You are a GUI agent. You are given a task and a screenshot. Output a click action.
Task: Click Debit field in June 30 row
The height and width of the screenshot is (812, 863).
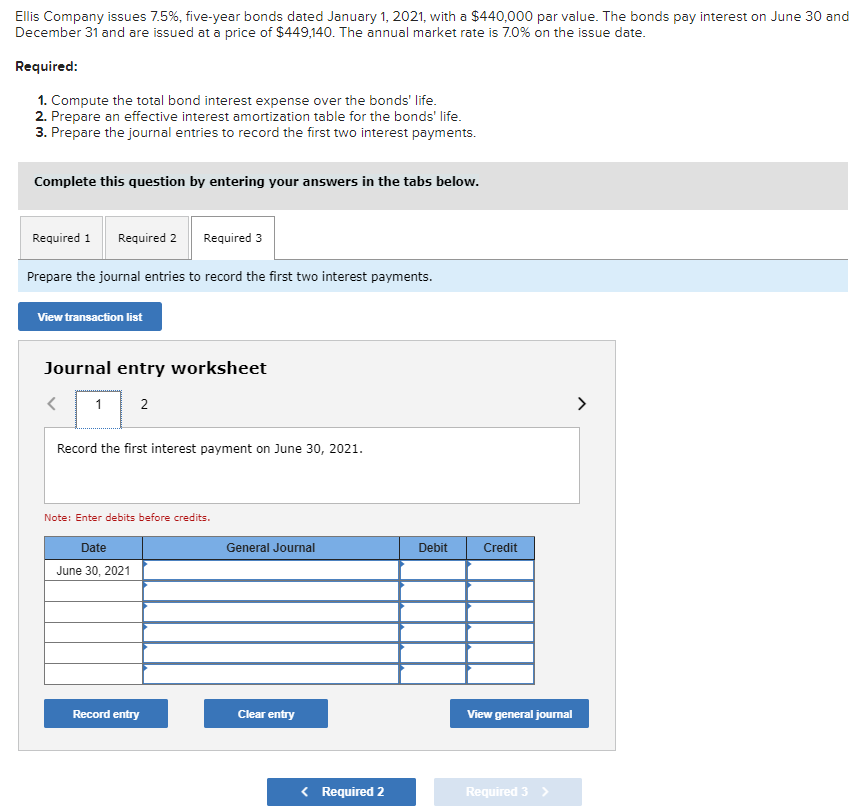pos(433,570)
